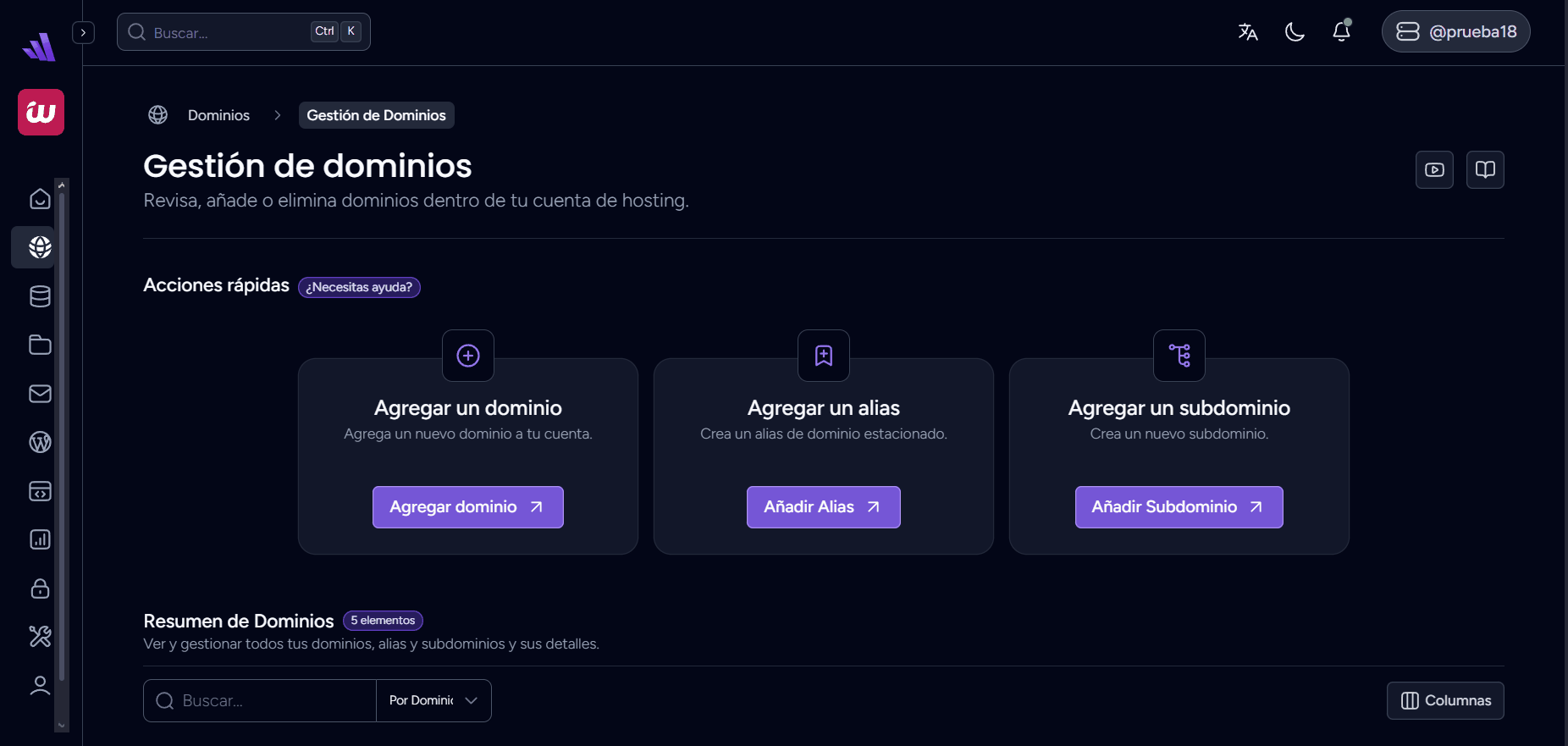
Task: Toggle dark mode with moon icon
Action: click(1295, 32)
